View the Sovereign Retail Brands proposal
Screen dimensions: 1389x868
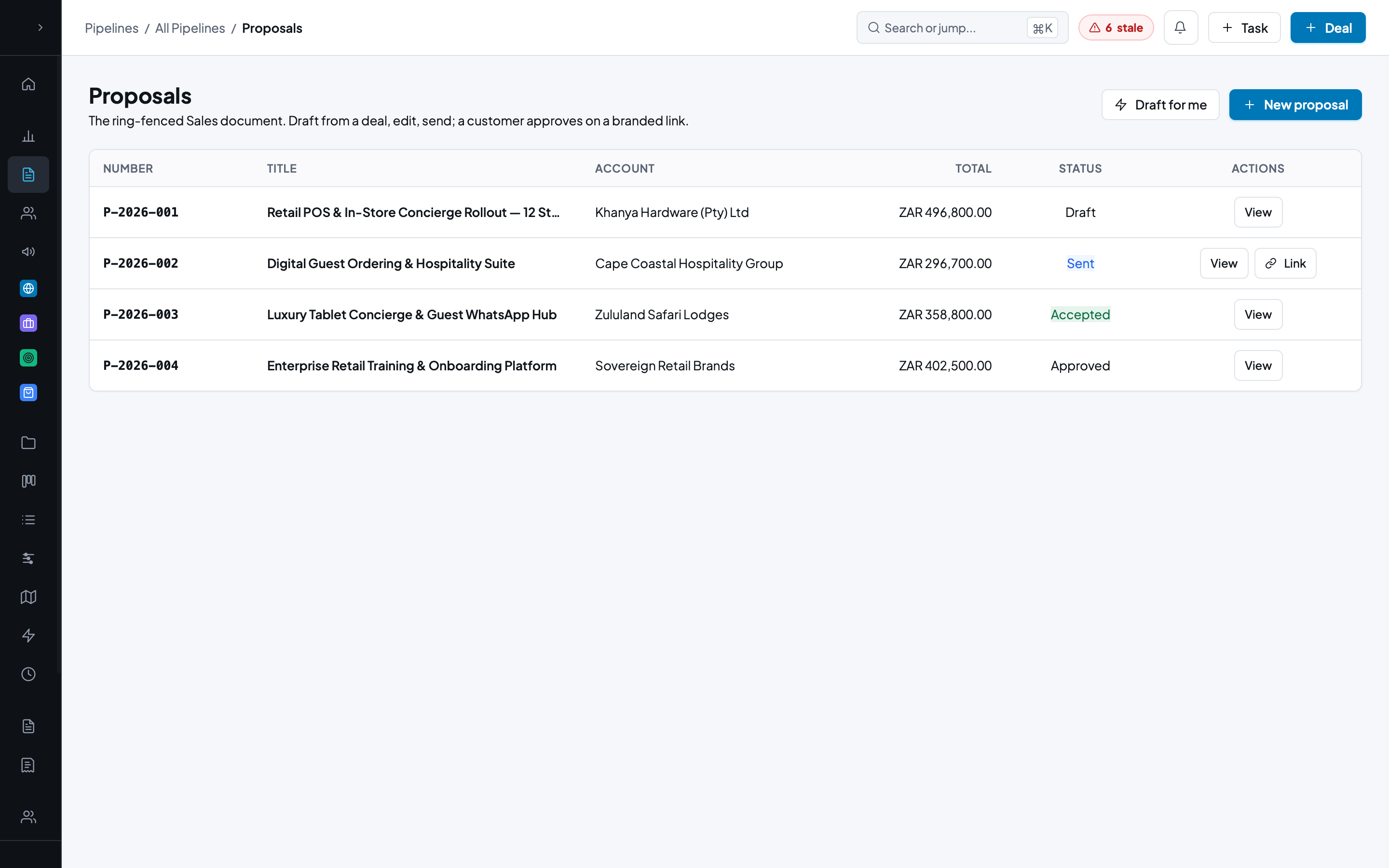(1257, 366)
